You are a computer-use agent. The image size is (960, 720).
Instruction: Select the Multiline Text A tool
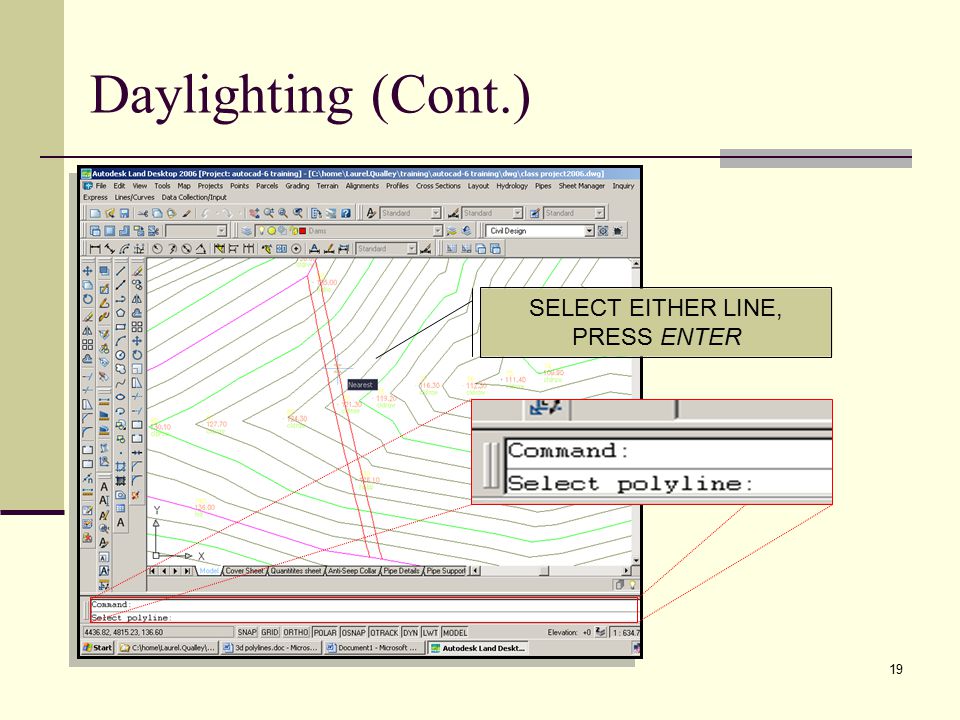tap(121, 523)
